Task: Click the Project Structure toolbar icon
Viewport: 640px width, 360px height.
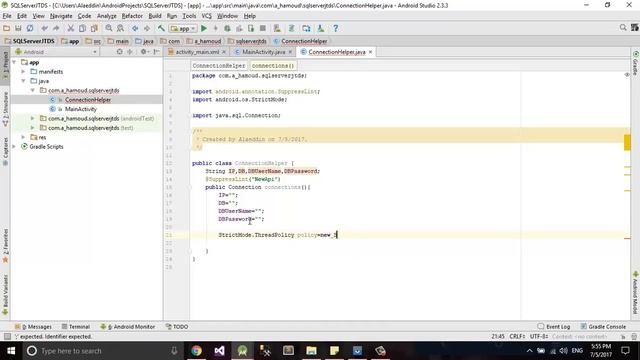Action: pos(306,28)
